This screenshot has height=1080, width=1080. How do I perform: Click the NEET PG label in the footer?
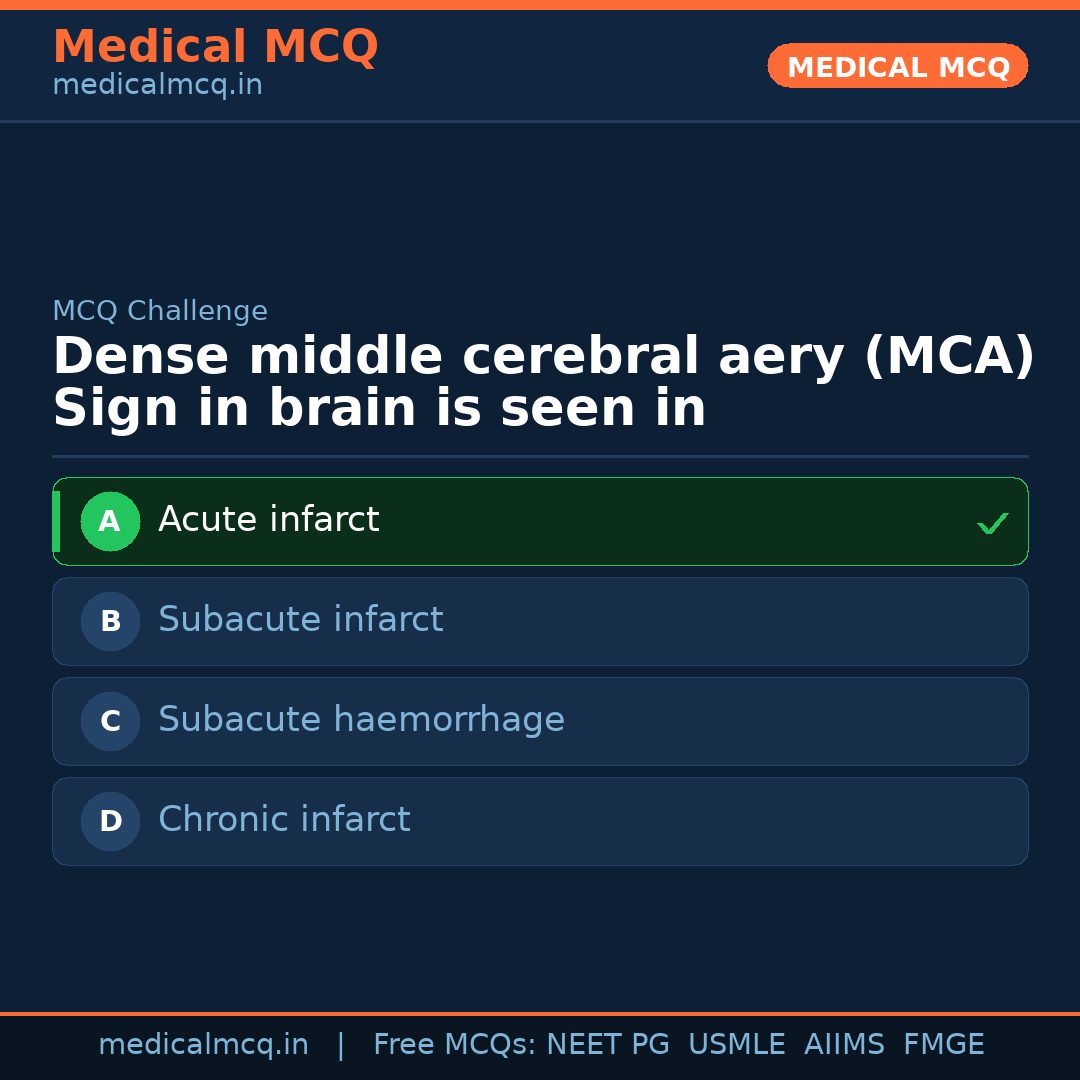point(607,1044)
